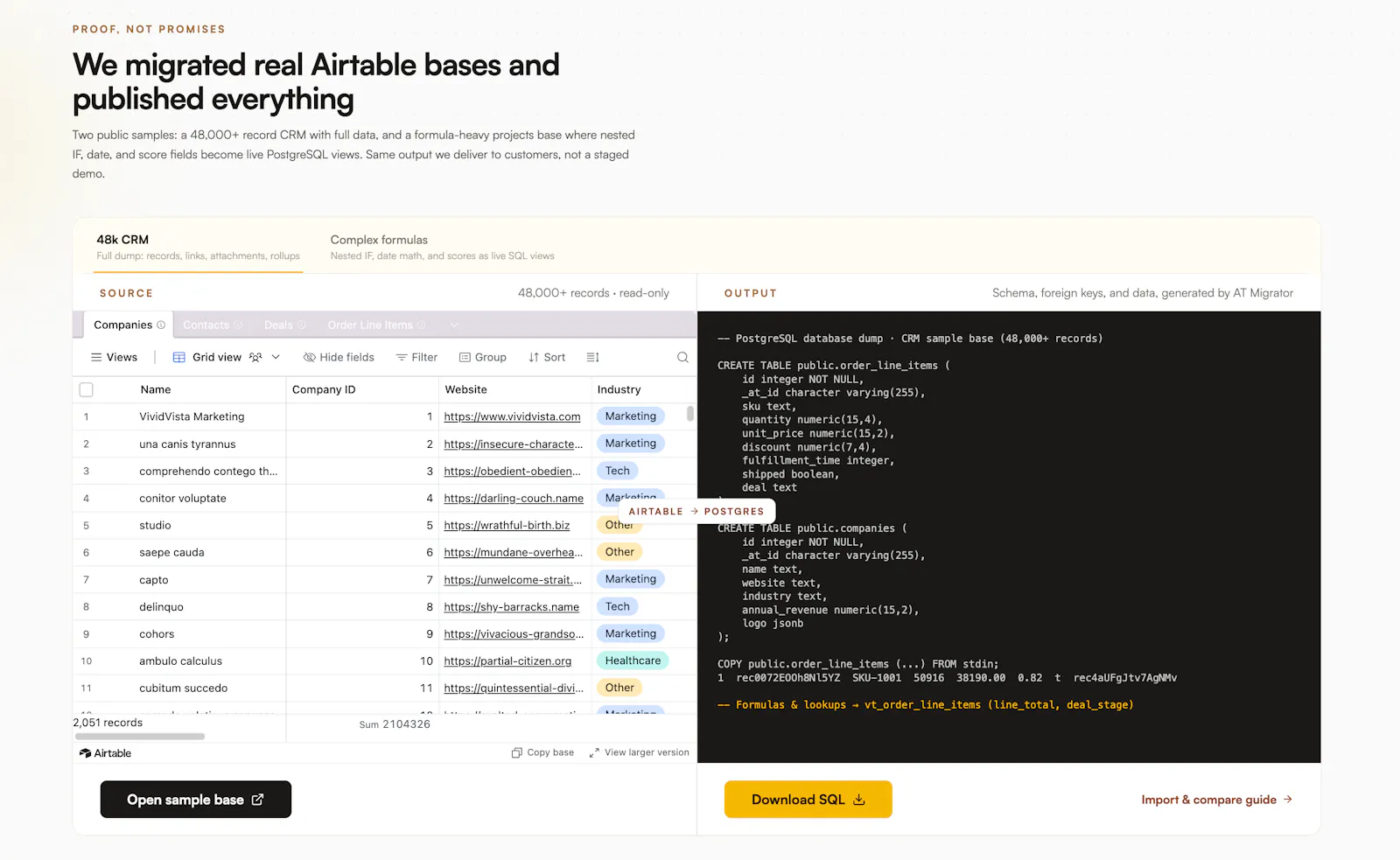Click the Sum 2104326 summary cell
The height and width of the screenshot is (860, 1400).
pos(395,724)
